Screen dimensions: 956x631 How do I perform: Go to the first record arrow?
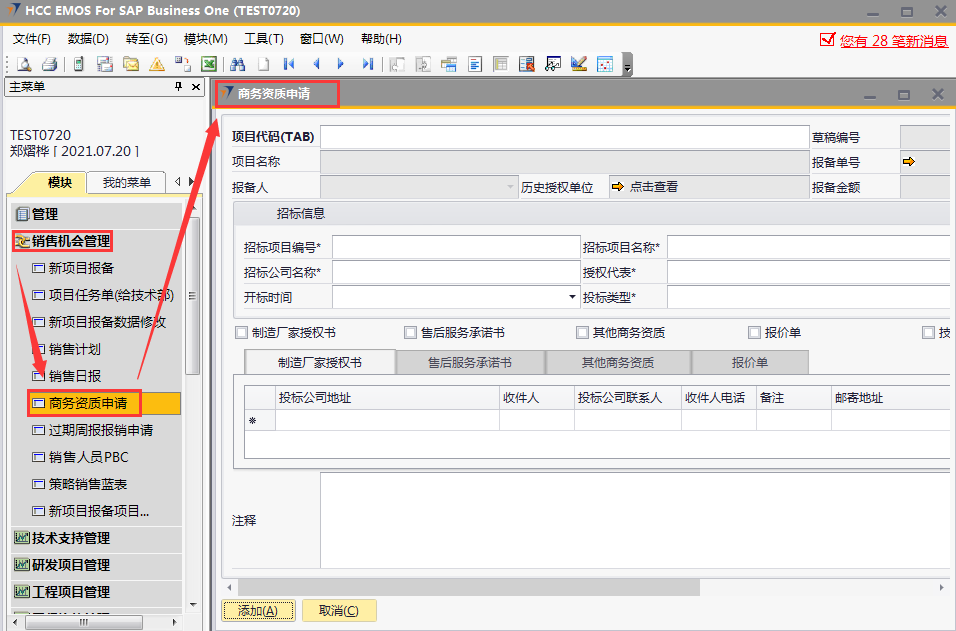[290, 64]
